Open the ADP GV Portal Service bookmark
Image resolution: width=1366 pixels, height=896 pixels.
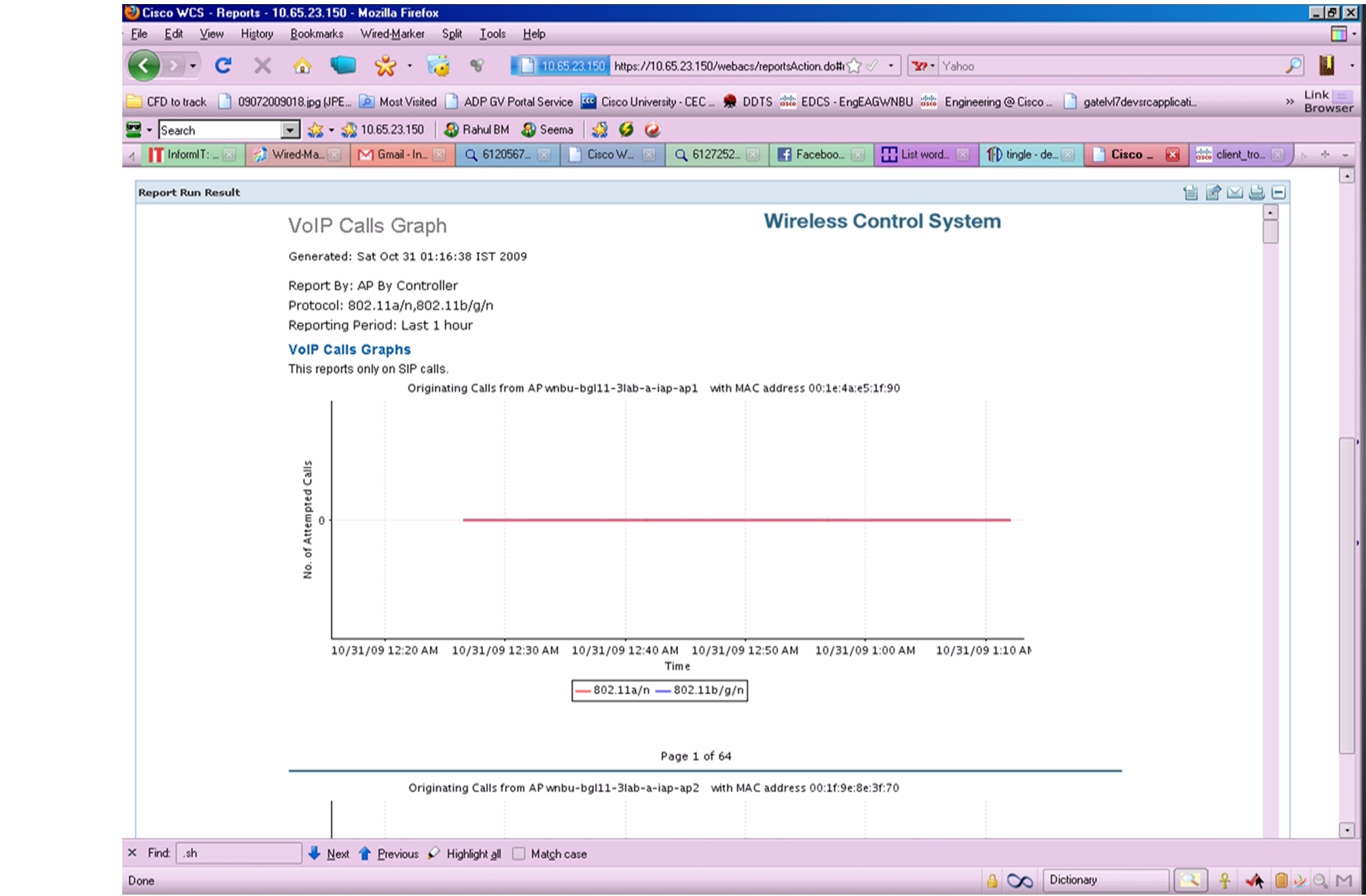pos(509,101)
